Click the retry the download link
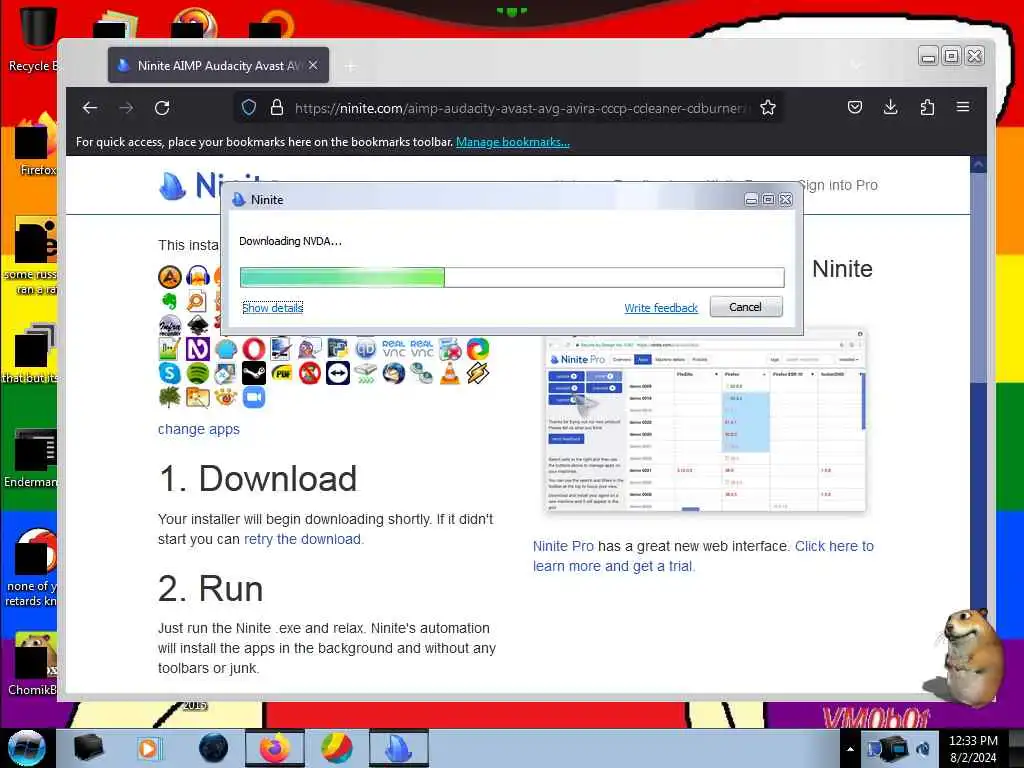 [x=302, y=539]
